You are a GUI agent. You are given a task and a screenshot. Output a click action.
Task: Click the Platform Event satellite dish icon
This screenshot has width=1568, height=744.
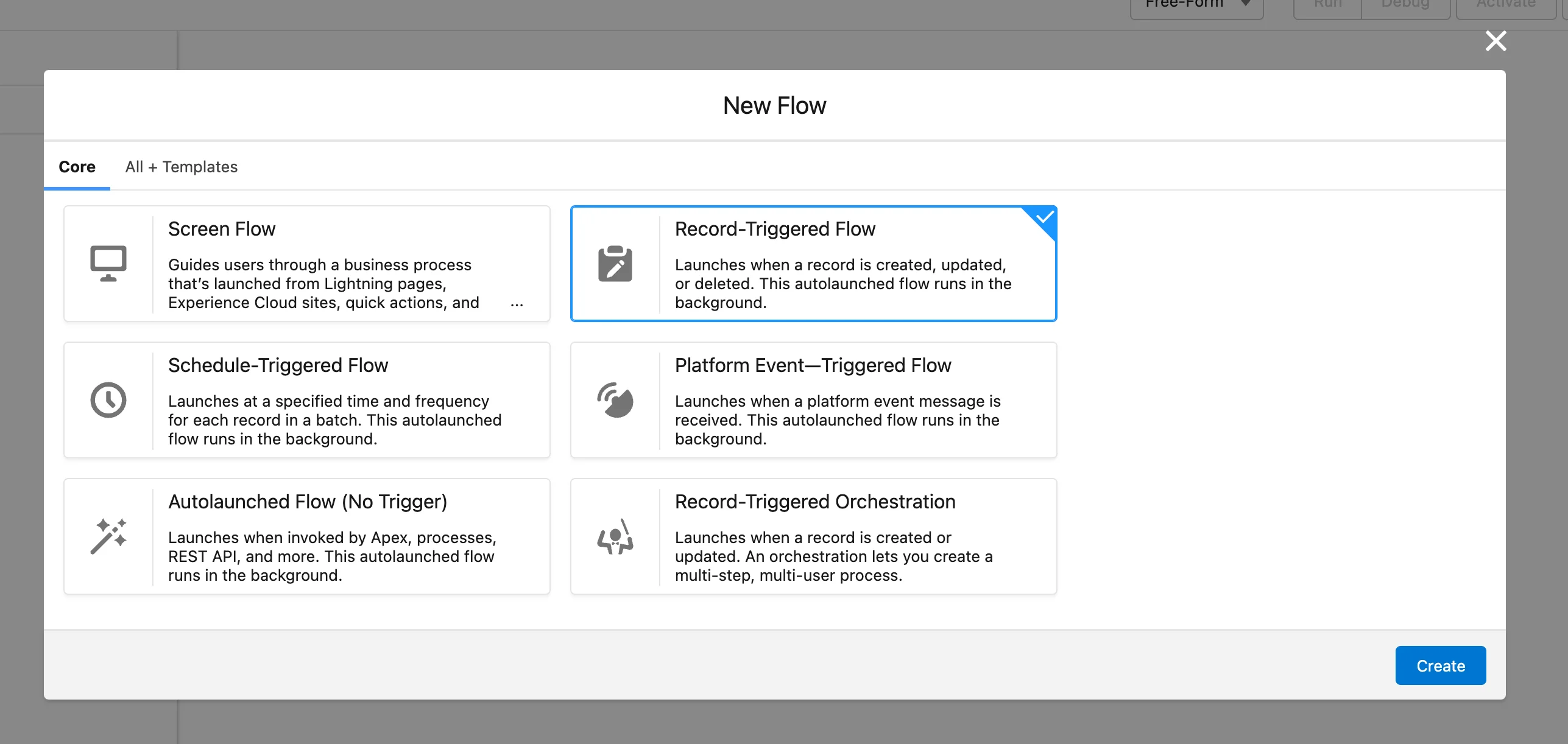615,400
